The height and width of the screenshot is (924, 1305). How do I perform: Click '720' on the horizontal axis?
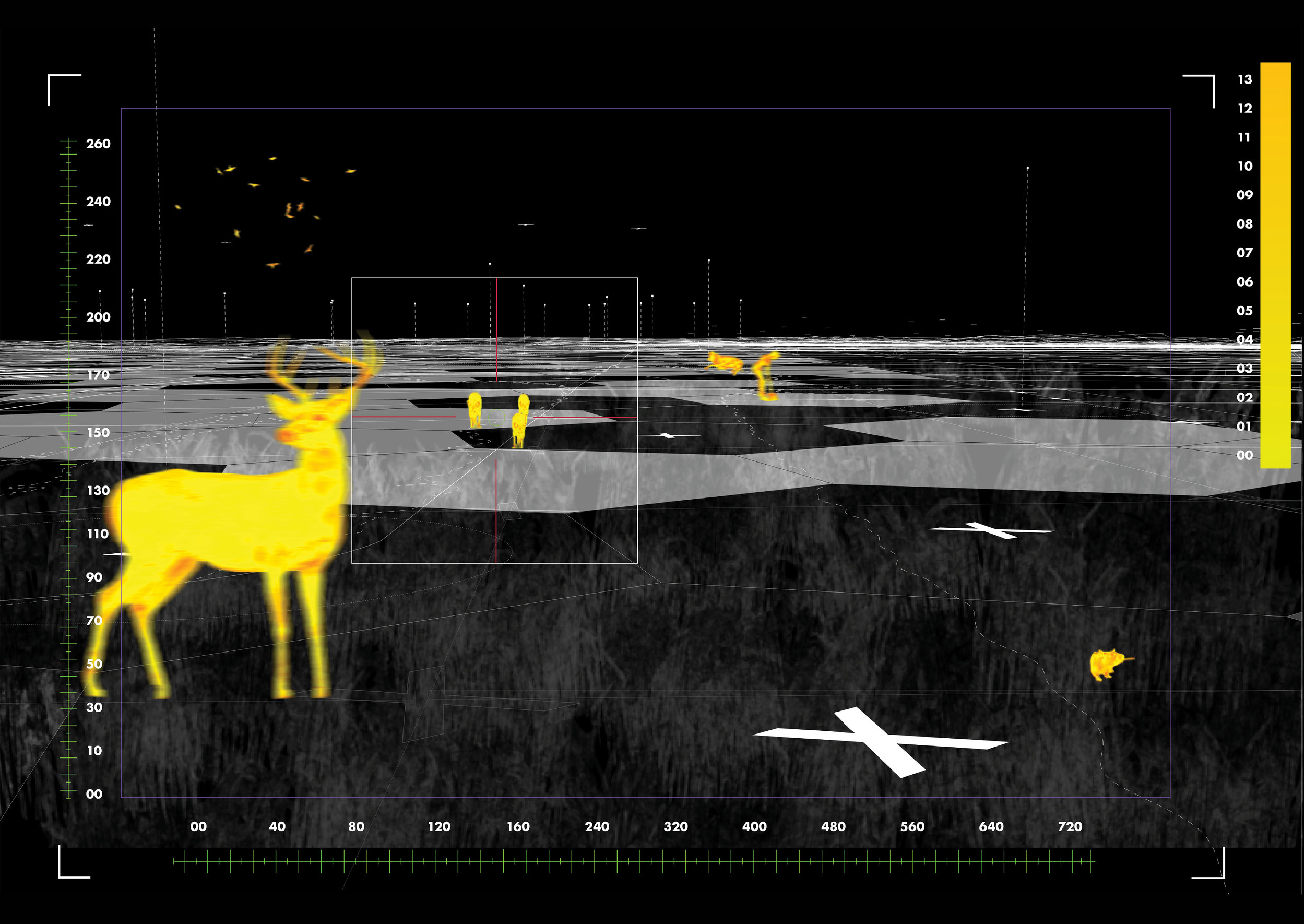pos(1070,827)
